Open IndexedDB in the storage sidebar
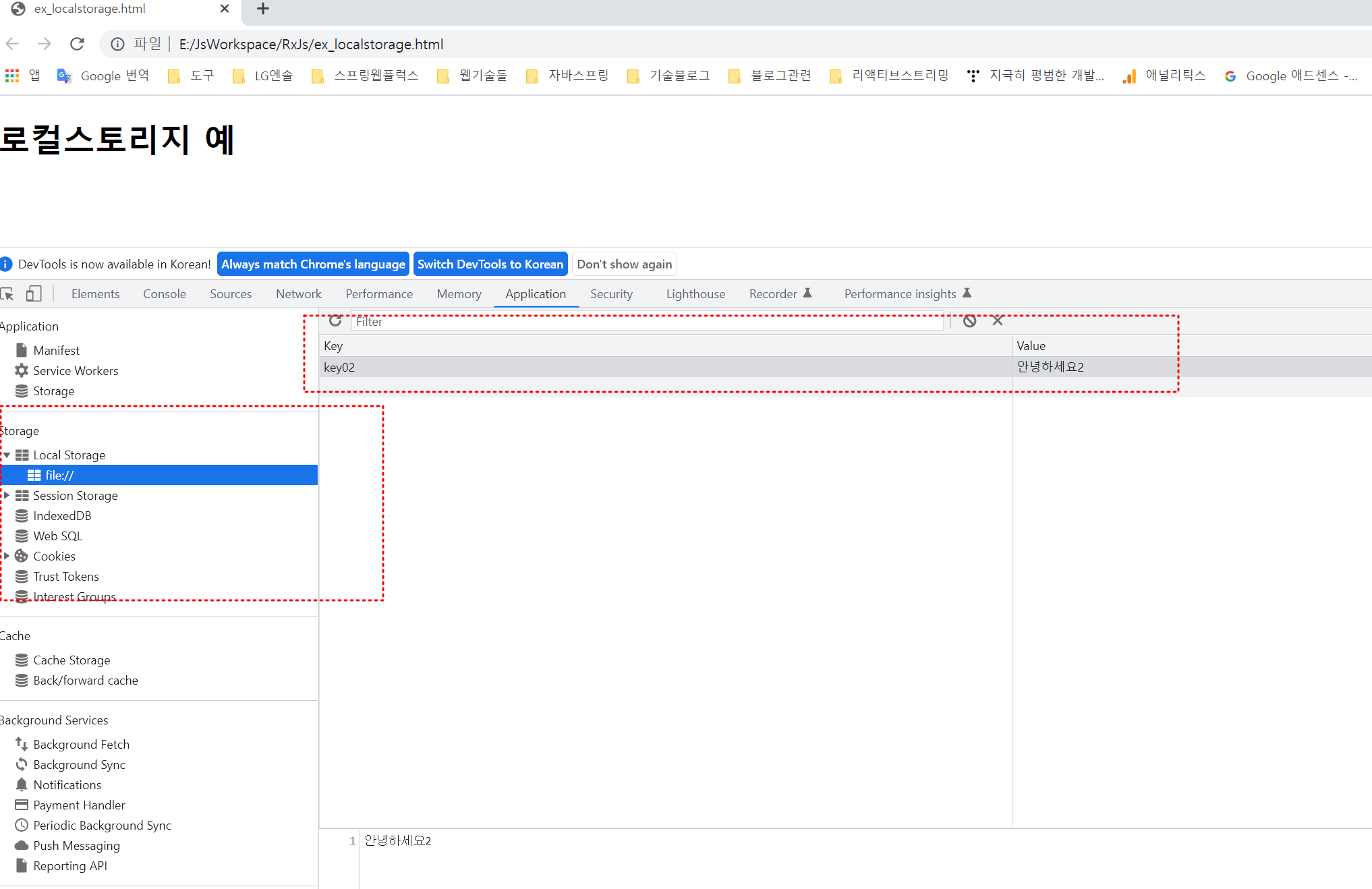 (62, 516)
